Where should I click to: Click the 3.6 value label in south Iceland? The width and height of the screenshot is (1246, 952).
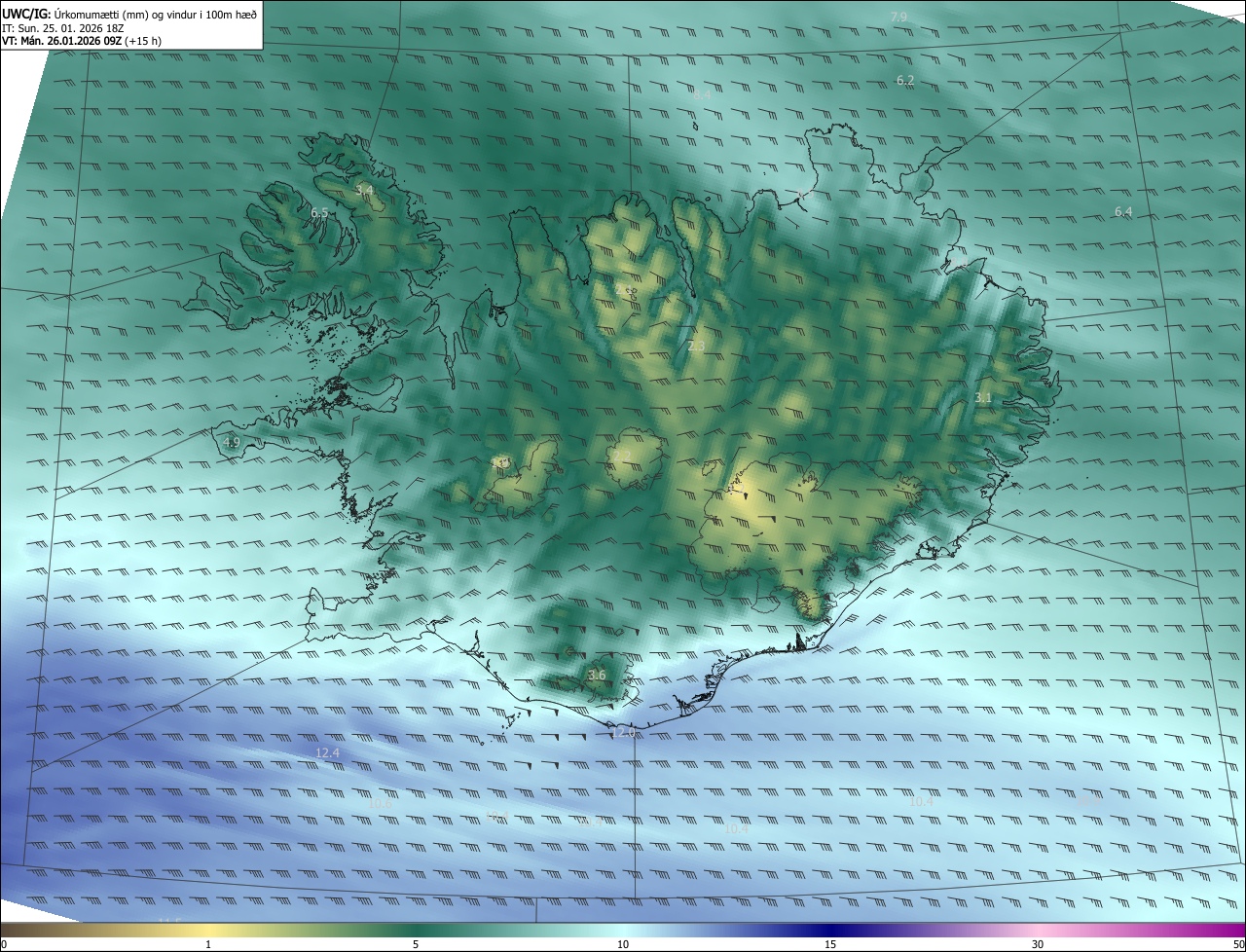tap(597, 676)
